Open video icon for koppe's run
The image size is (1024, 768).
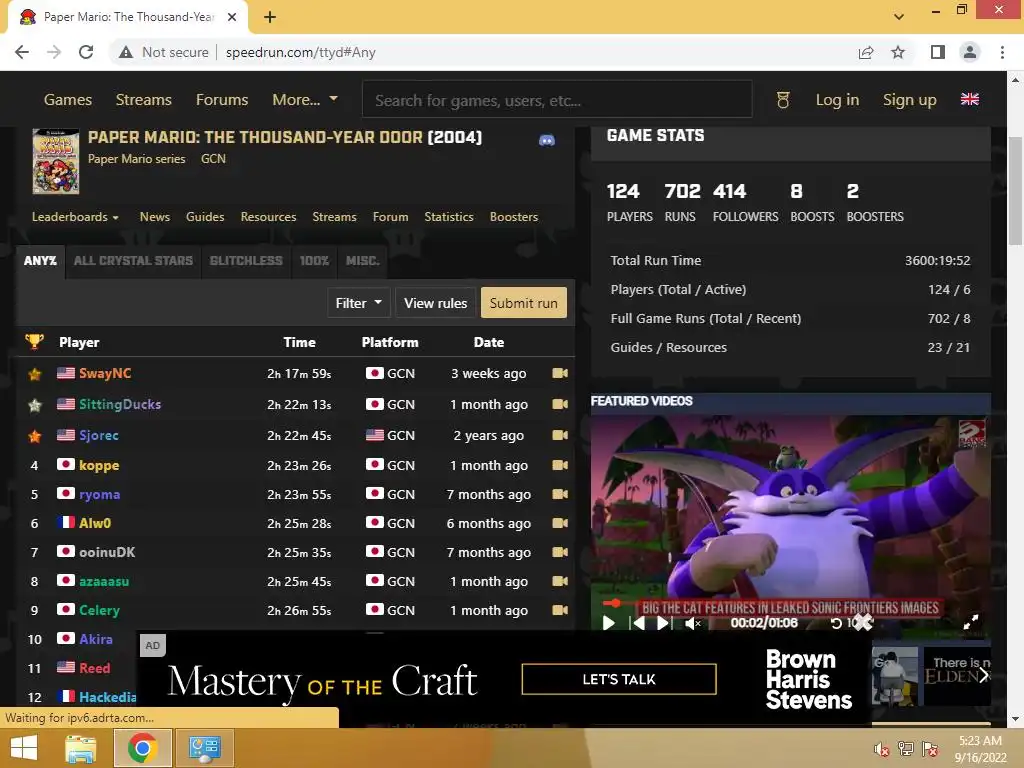[560, 465]
